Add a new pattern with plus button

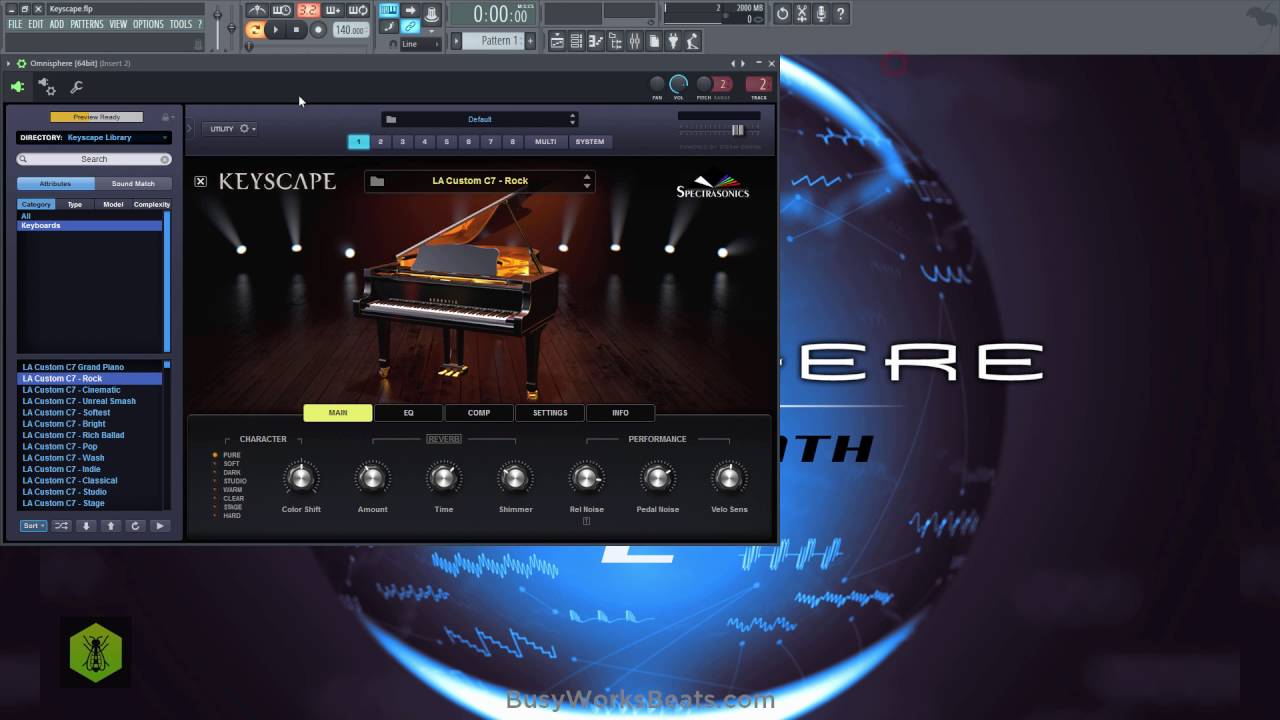coord(530,41)
